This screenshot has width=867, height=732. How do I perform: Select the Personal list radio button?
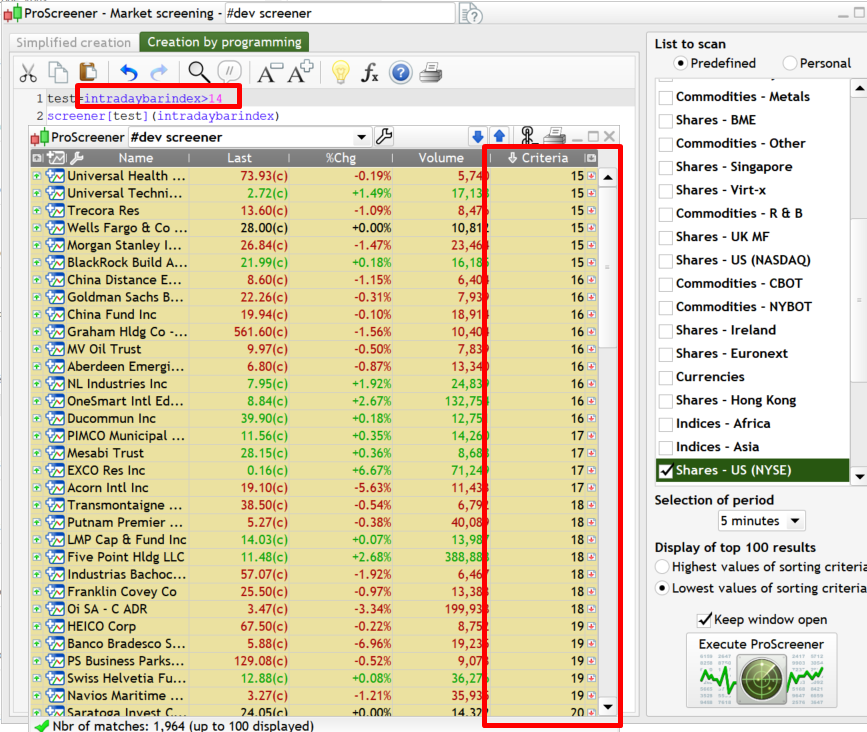(790, 63)
